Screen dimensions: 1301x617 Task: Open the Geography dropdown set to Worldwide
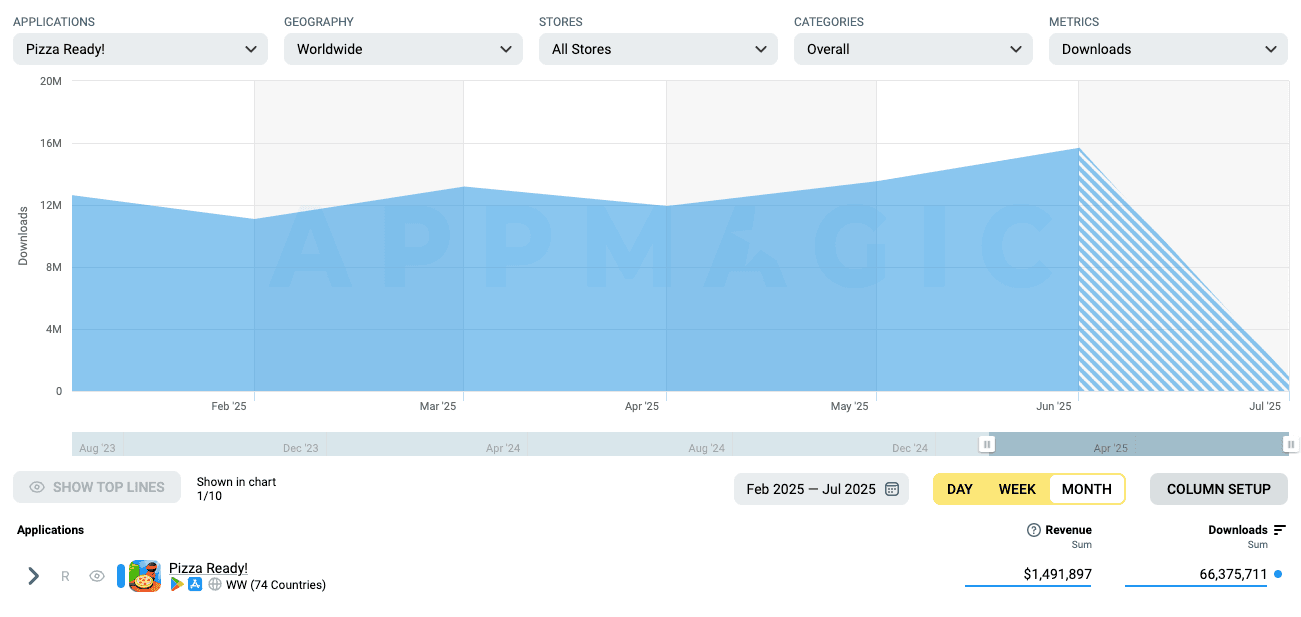click(403, 49)
